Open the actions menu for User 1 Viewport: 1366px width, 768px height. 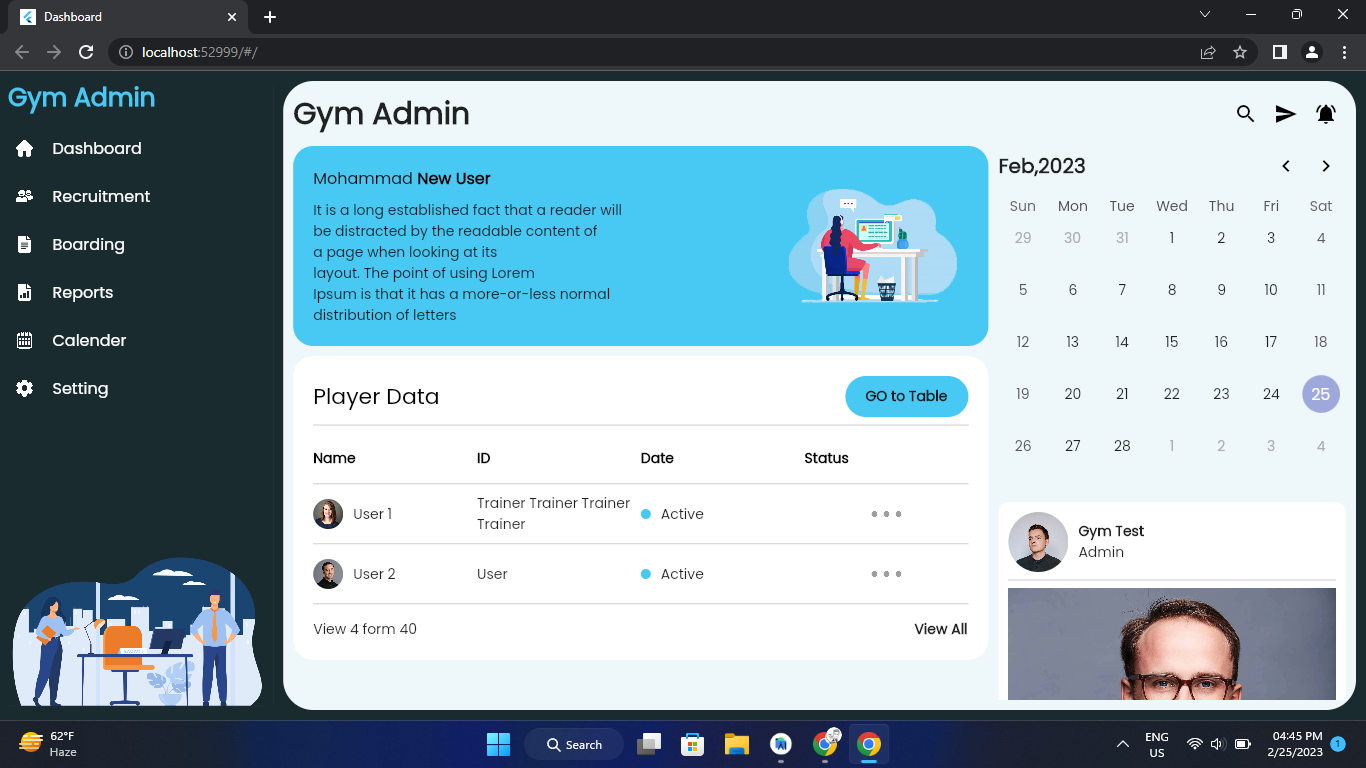(886, 514)
